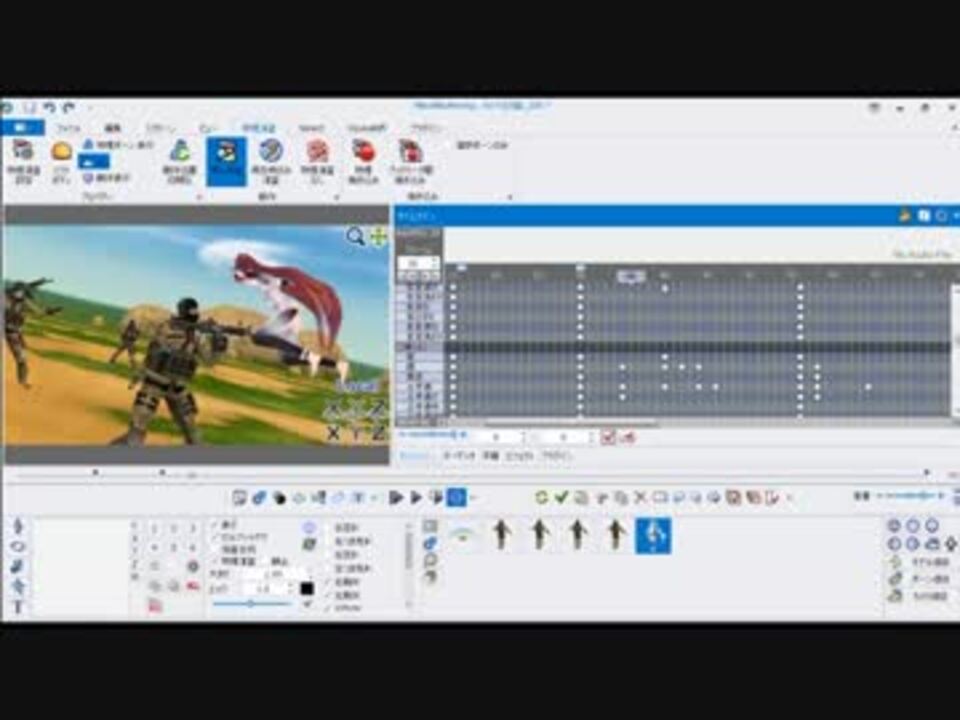This screenshot has height=720, width=960.
Task: Open the blue file tab in the ribbon
Action: [x=23, y=127]
